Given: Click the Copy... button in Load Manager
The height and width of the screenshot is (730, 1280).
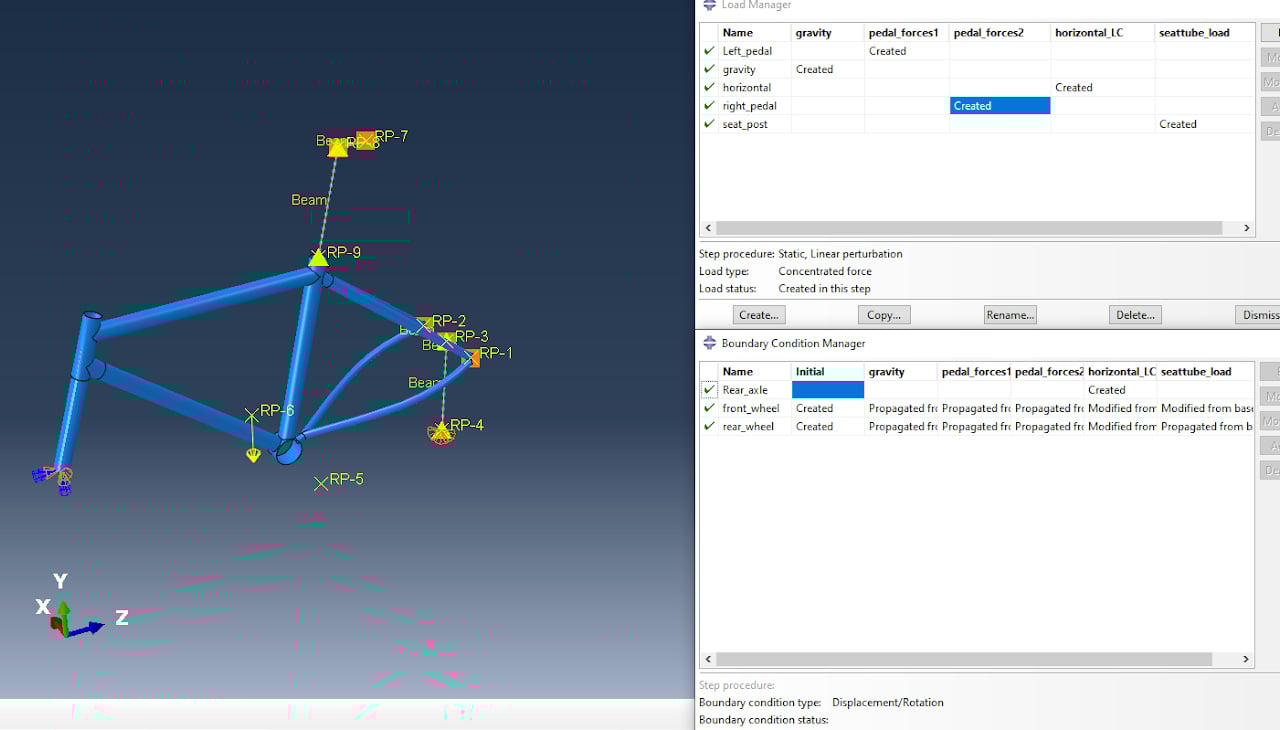Looking at the screenshot, I should tap(884, 314).
